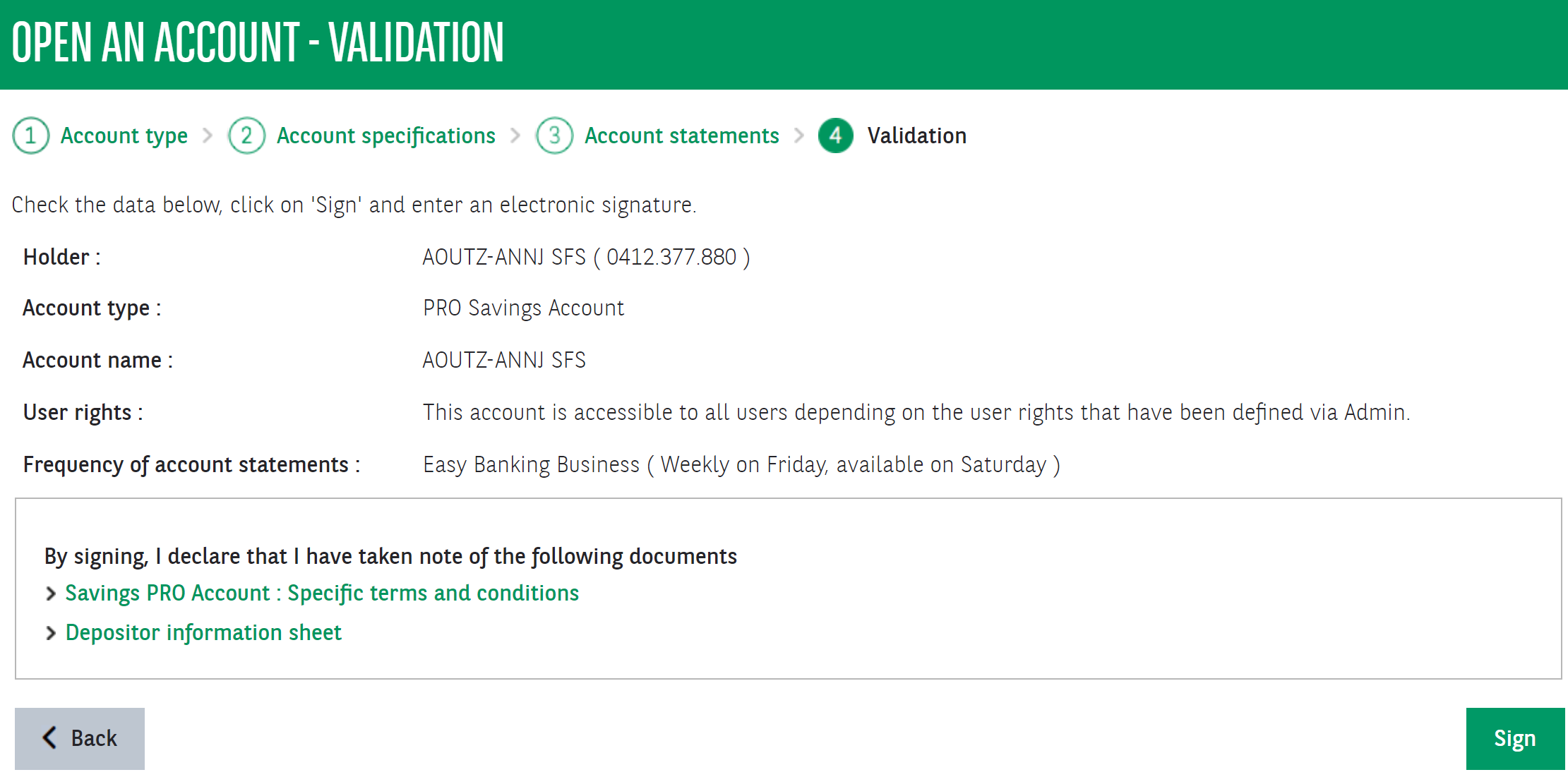Image resolution: width=1568 pixels, height=777 pixels.
Task: Open the Depositor information sheet link
Action: point(203,633)
